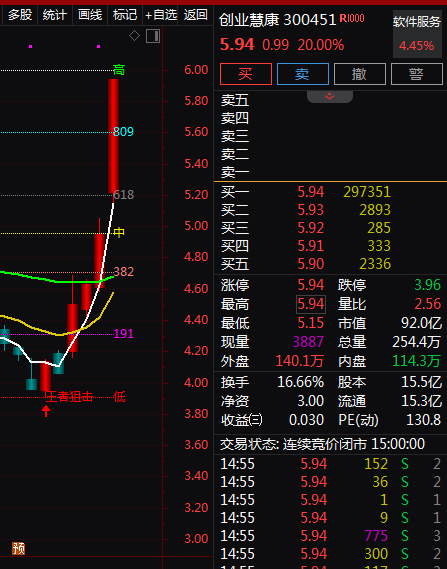Click the boxed 最高 value 5.94
Image resolution: width=447 pixels, height=569 pixels.
tap(311, 304)
